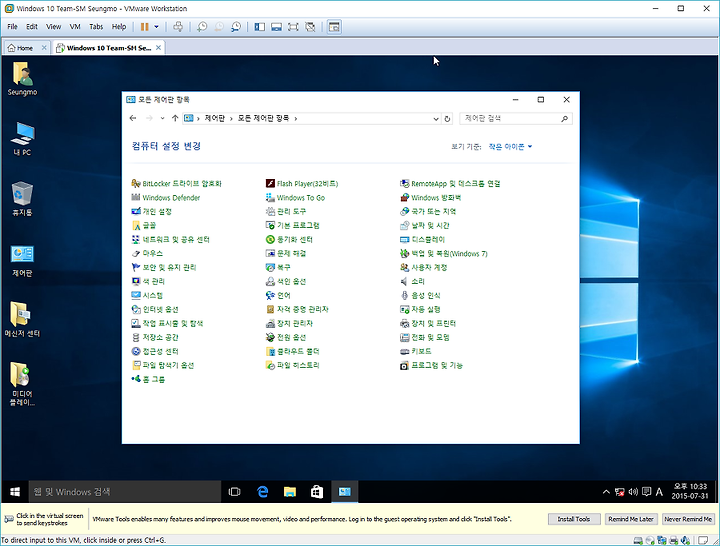Click the Install Tools button
720x546 pixels.
click(x=574, y=519)
